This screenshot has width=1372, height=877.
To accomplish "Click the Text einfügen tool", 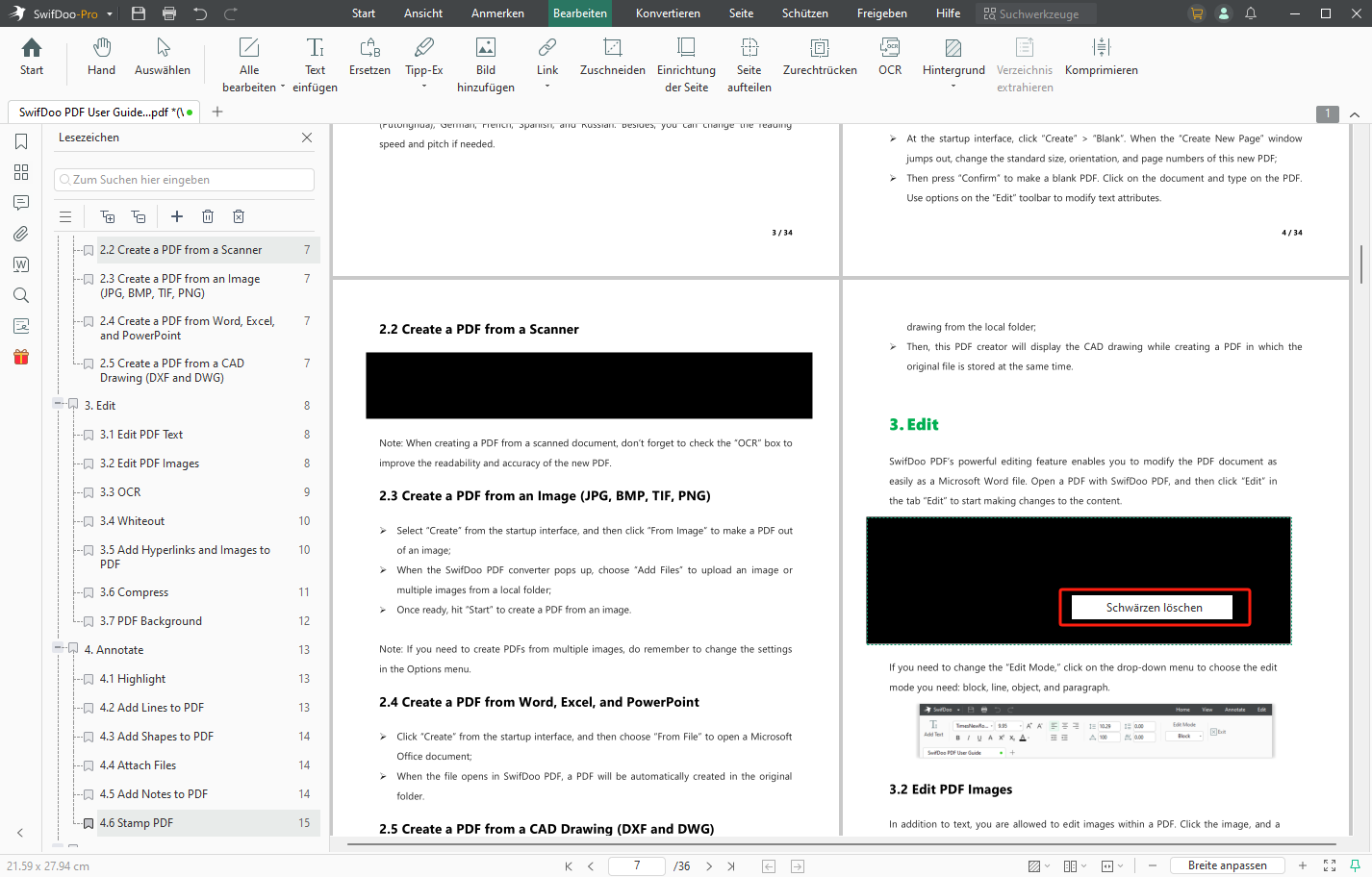I will tap(315, 65).
